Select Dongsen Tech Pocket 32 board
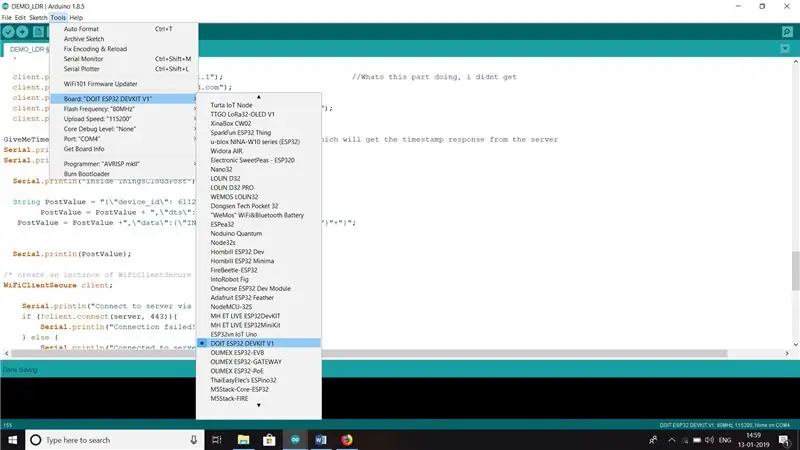The height and width of the screenshot is (450, 800). [x=259, y=206]
